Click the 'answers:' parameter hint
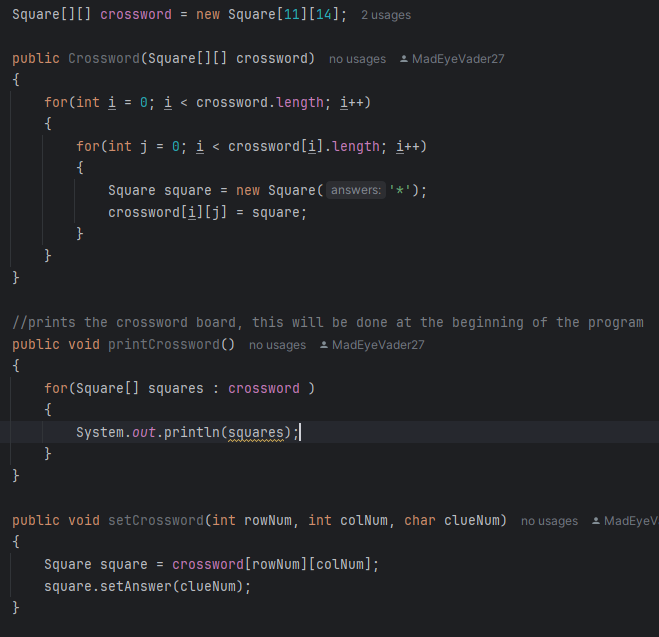 356,190
